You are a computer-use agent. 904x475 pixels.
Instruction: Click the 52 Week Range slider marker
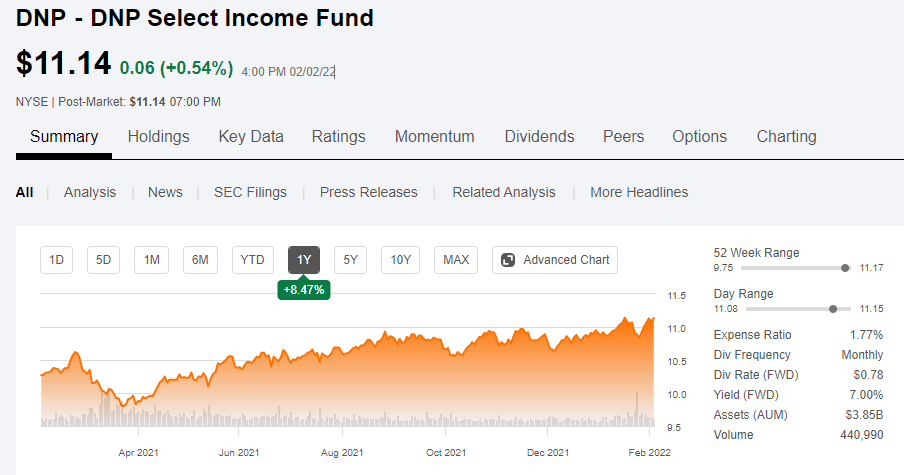[845, 268]
